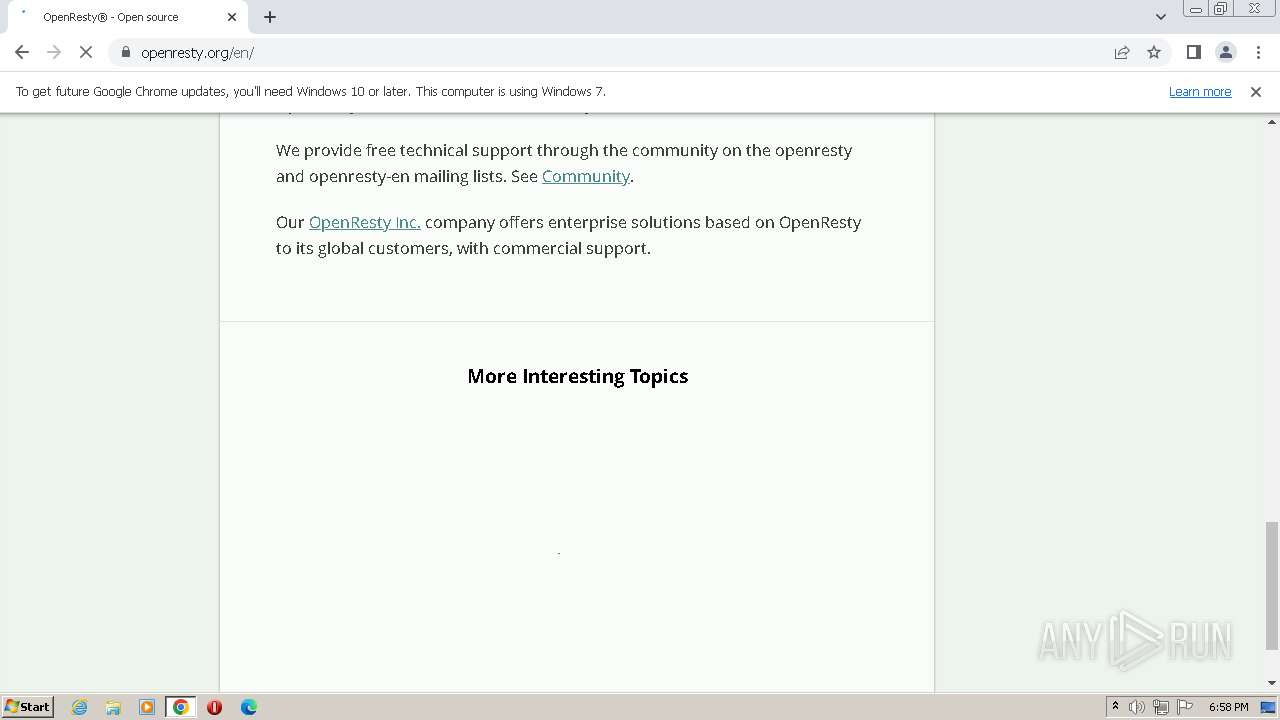The width and height of the screenshot is (1280, 720).
Task: Open Chrome's three-dot menu
Action: [1257, 52]
